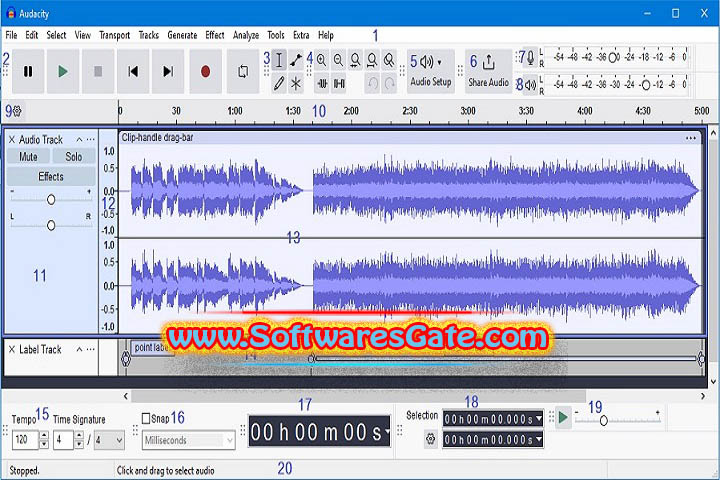Viewport: 720px width, 480px height.
Task: Toggle the Loop button
Action: point(243,72)
